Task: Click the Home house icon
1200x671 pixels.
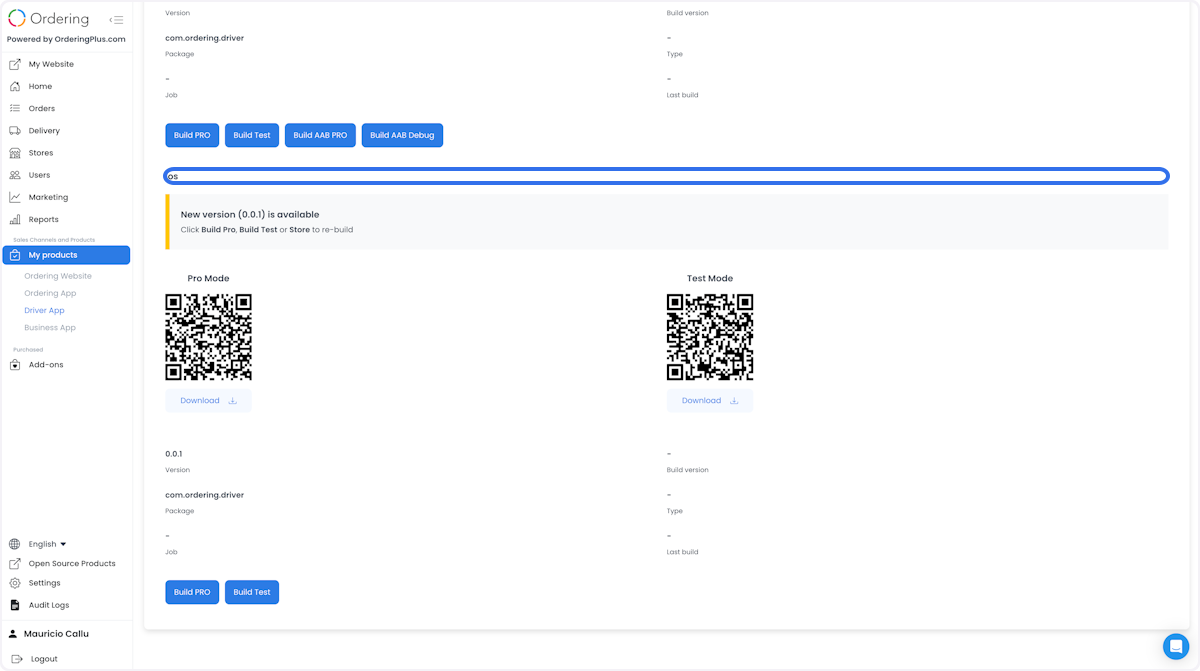Action: click(15, 86)
